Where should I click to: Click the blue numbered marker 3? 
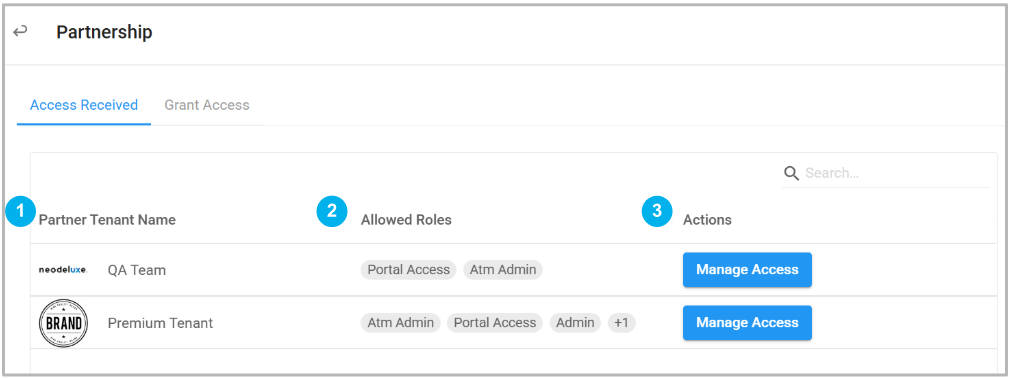coord(657,211)
